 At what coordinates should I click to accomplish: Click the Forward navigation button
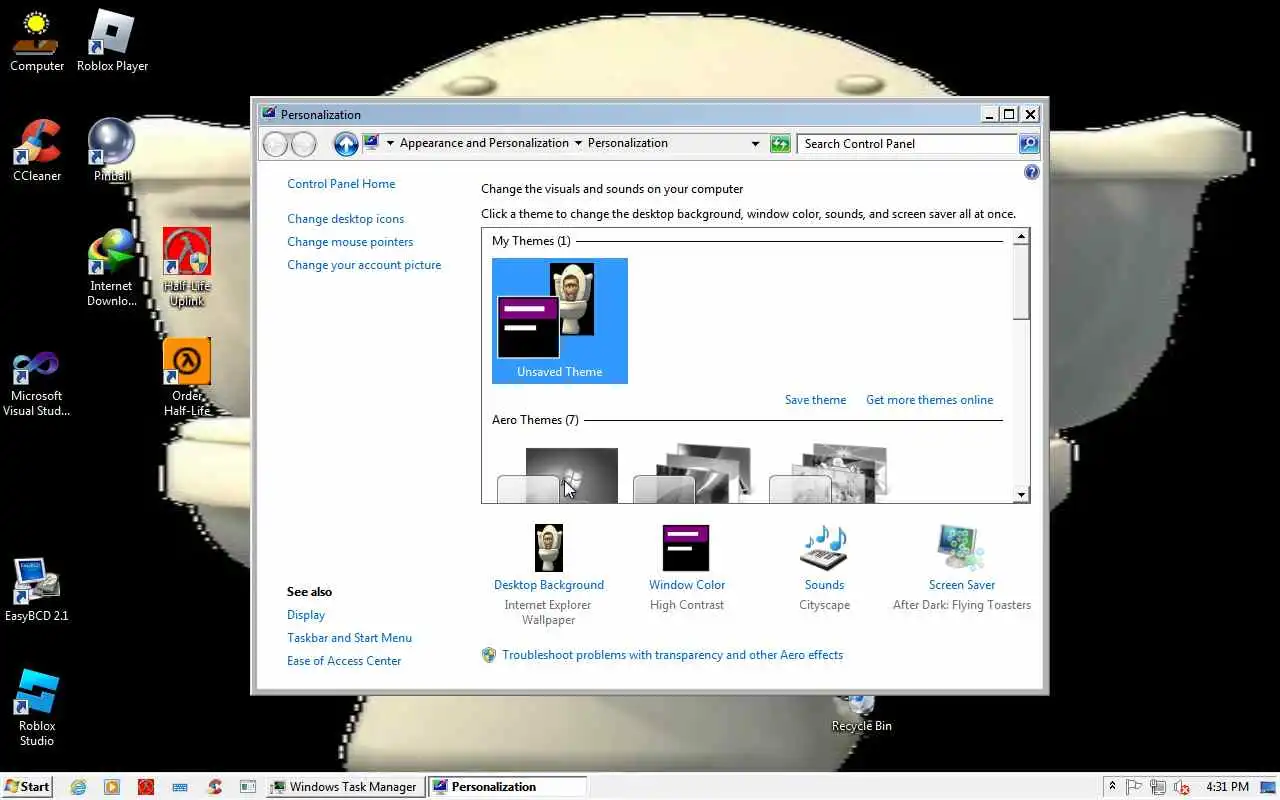304,144
